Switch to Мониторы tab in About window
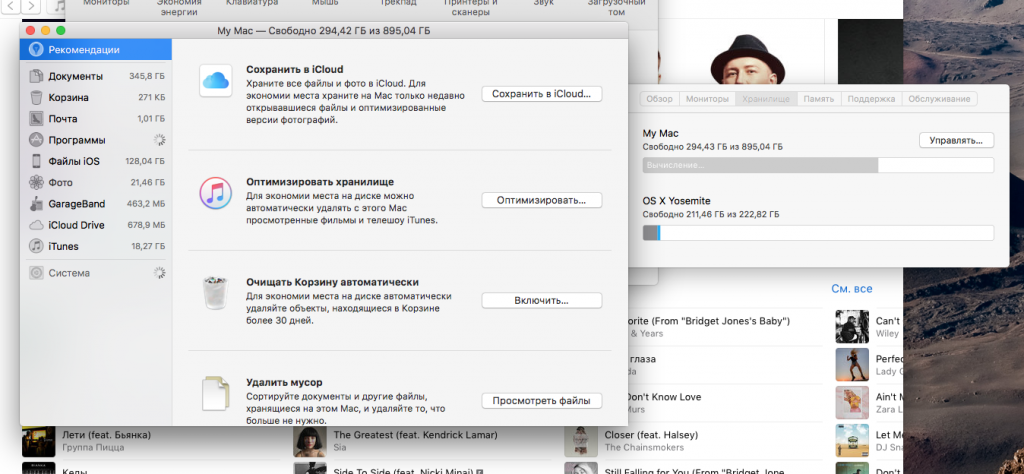Viewport: 1024px width, 474px height. tap(707, 99)
